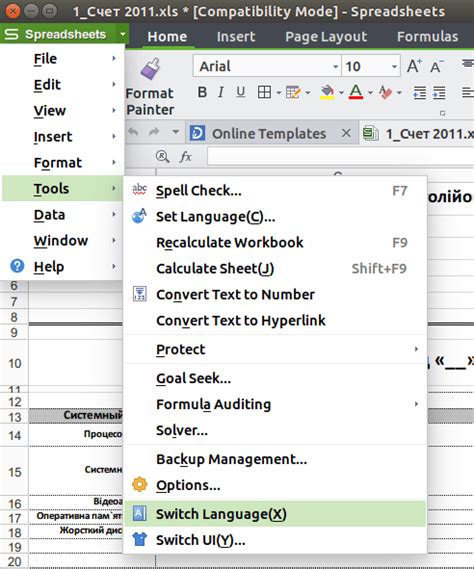Toggle Underline formatting
474x569 pixels.
240,92
